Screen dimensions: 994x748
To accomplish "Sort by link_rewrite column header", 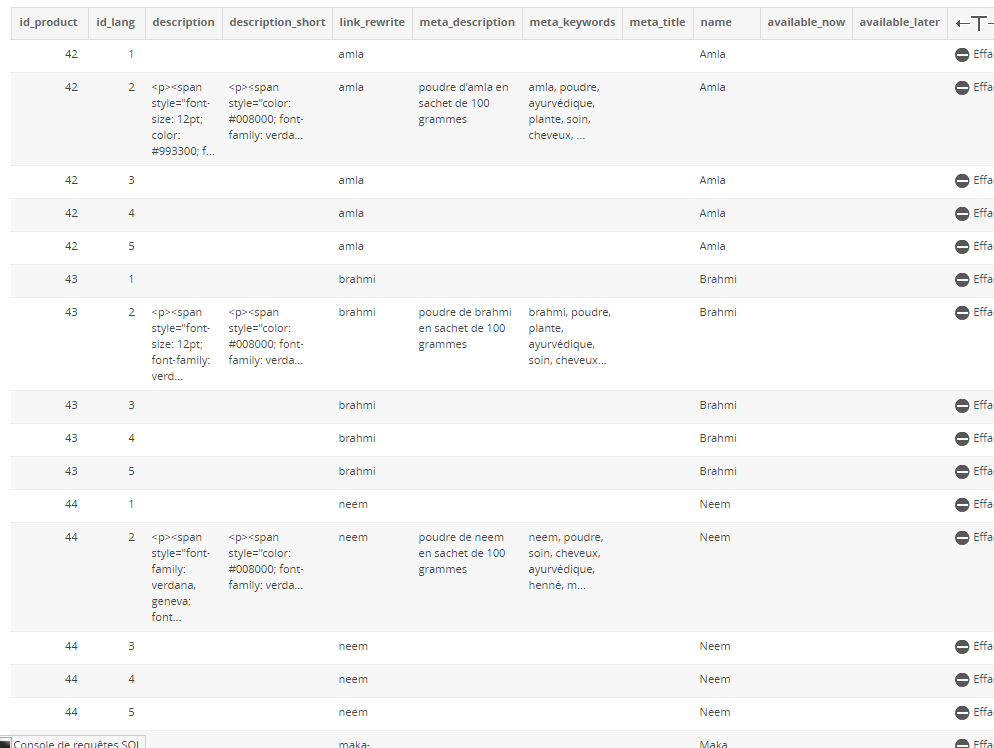I will pos(371,22).
